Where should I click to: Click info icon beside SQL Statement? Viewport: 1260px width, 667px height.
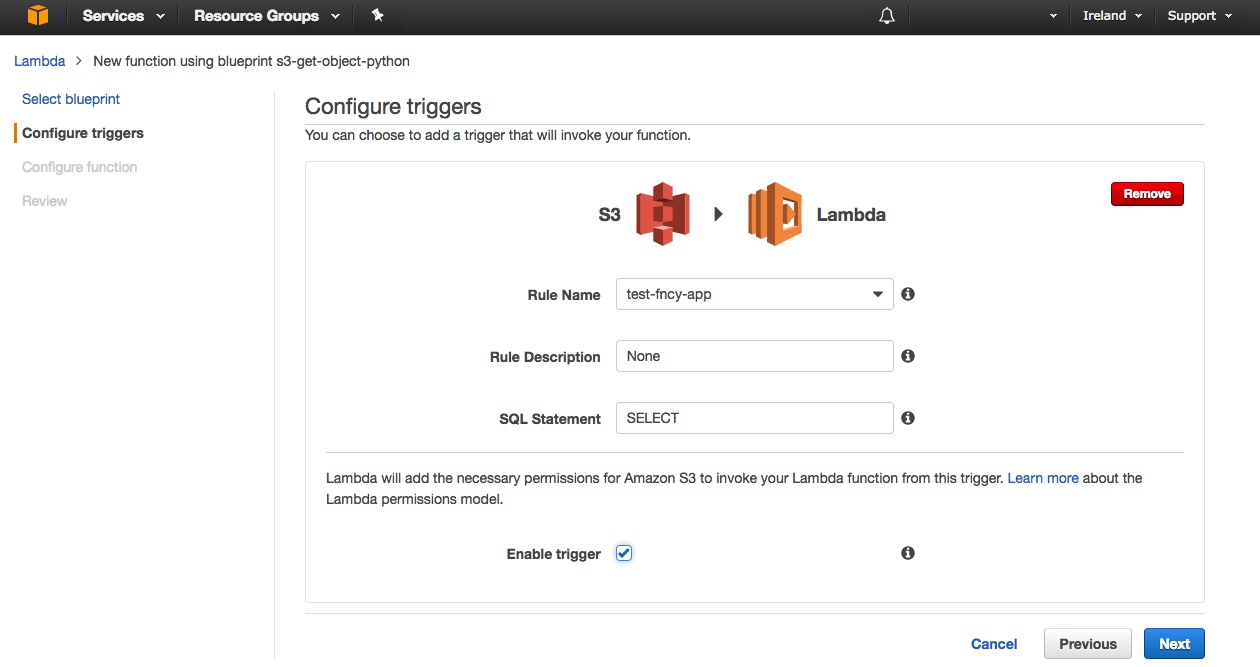coord(908,418)
